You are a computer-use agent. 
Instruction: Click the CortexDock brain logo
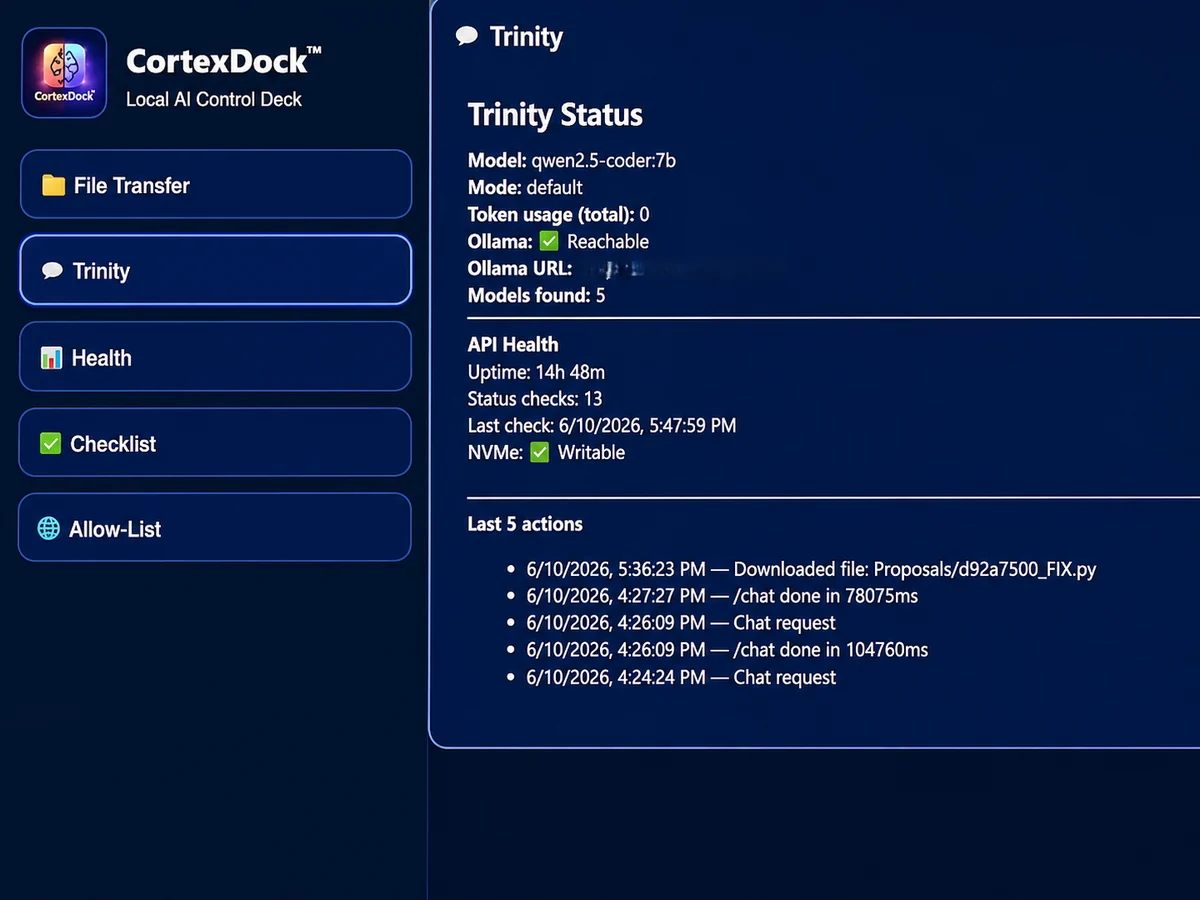coord(64,73)
